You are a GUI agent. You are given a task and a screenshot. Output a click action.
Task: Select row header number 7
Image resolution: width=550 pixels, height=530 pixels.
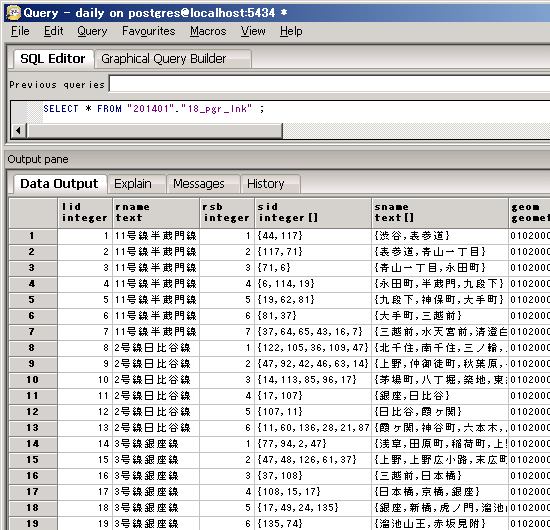33,332
